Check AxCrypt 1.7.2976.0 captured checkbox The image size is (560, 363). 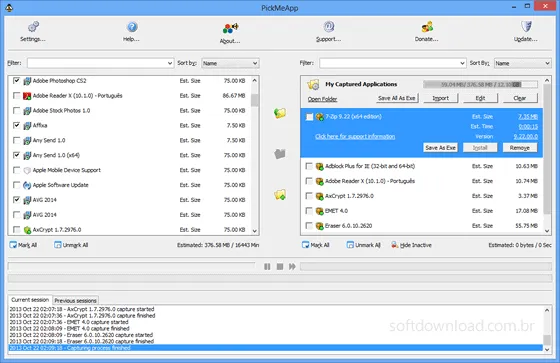(x=309, y=196)
